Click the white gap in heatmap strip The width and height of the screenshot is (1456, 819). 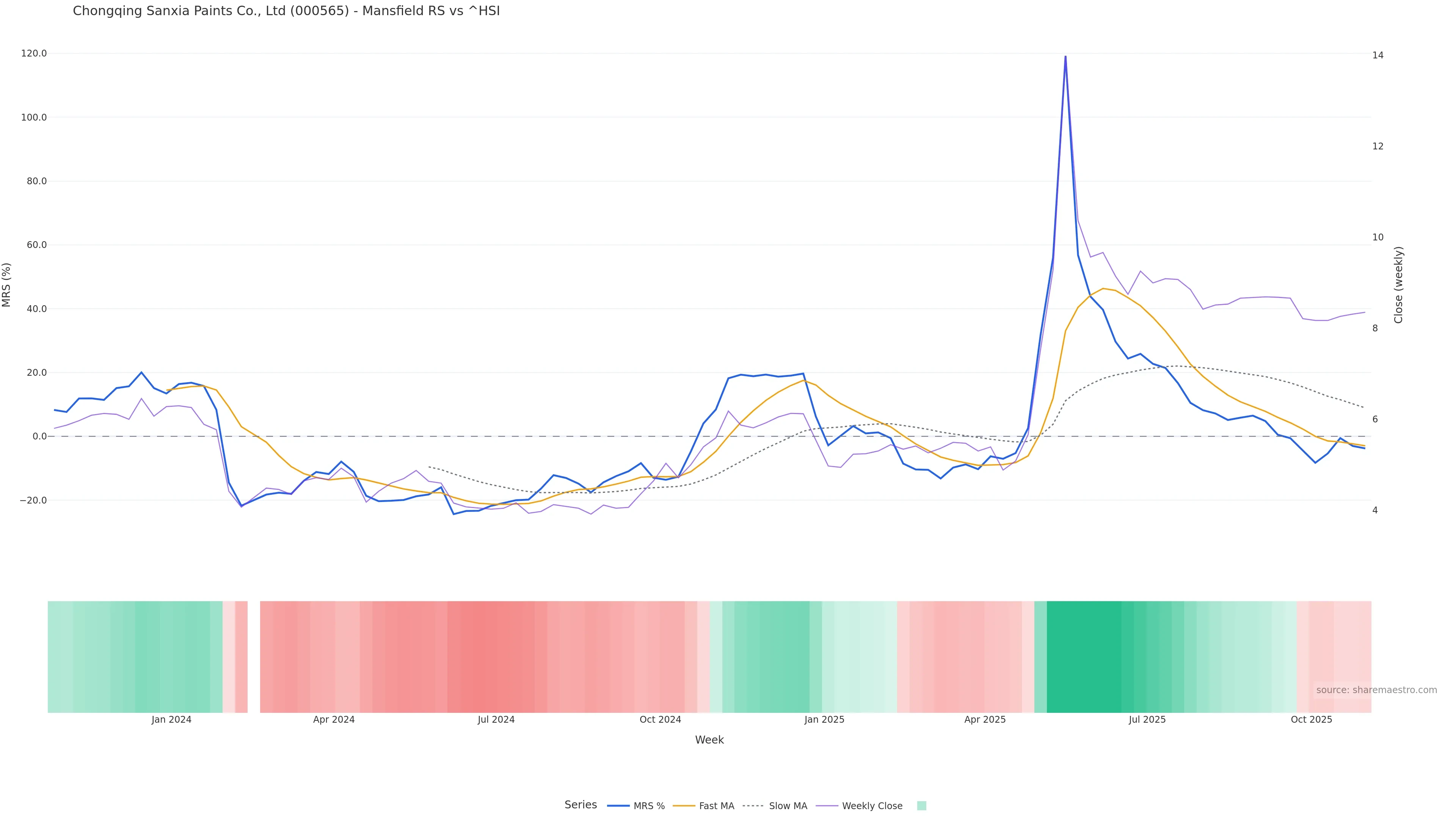click(x=254, y=656)
